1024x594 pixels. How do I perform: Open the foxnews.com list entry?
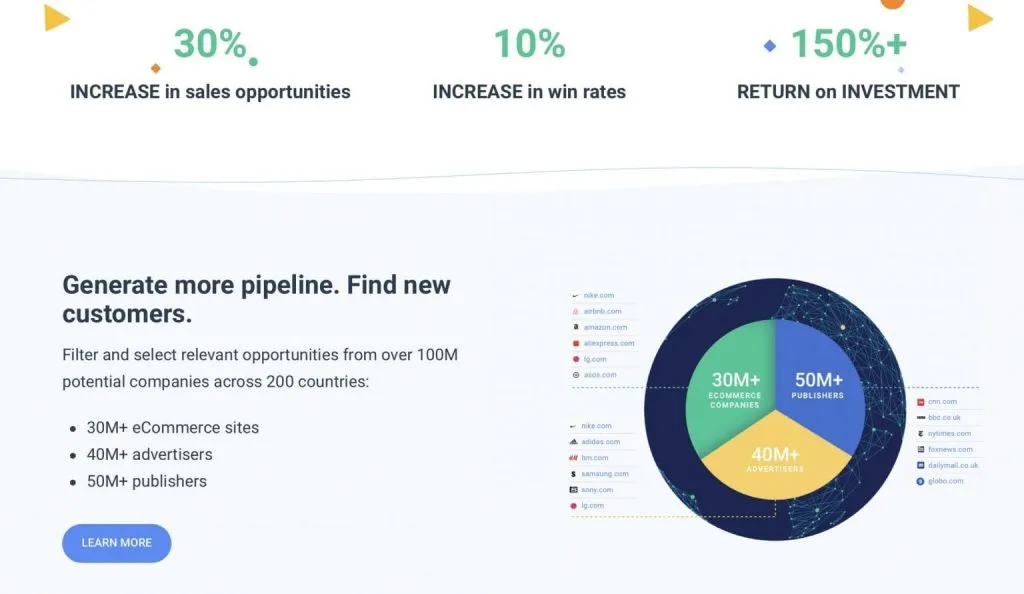click(945, 450)
